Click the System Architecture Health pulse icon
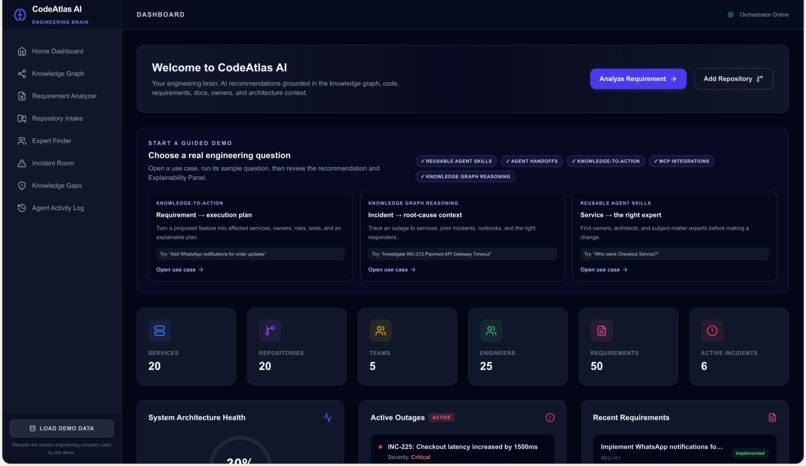The image size is (806, 466). pos(327,417)
